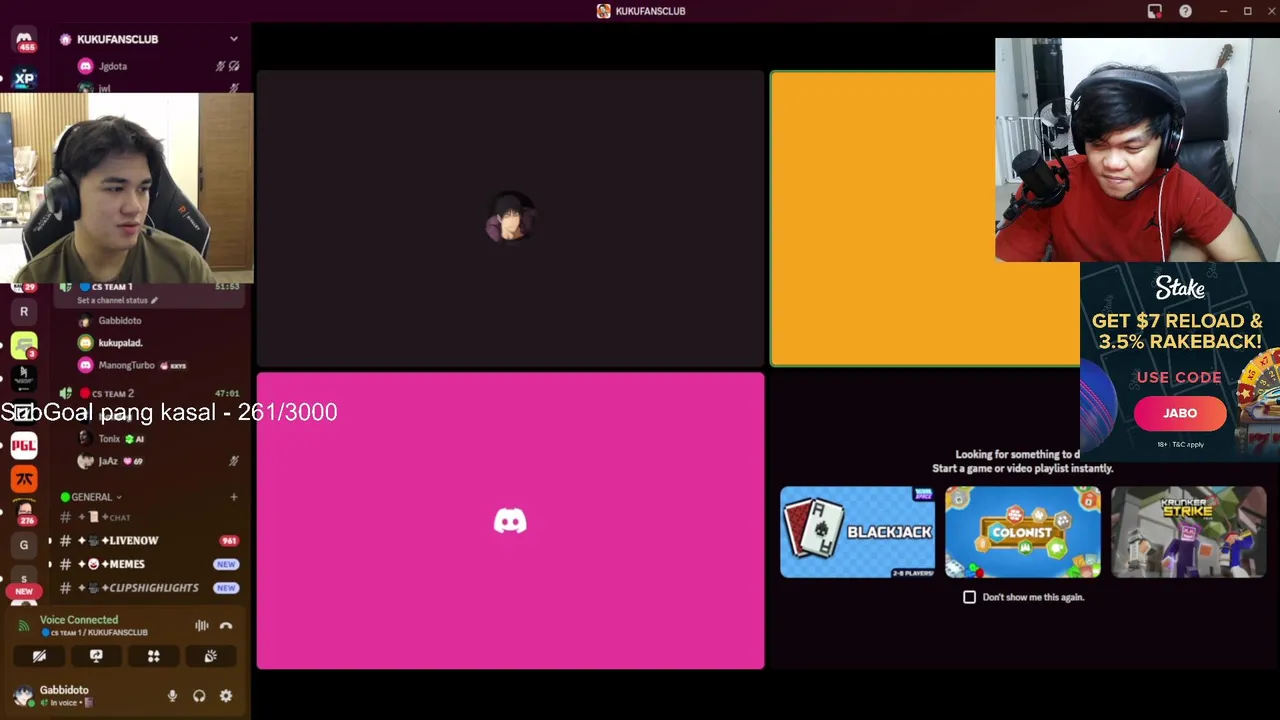Click Gabbidoto user avatar in bottom panel
Image resolution: width=1280 pixels, height=720 pixels.
tap(23, 696)
